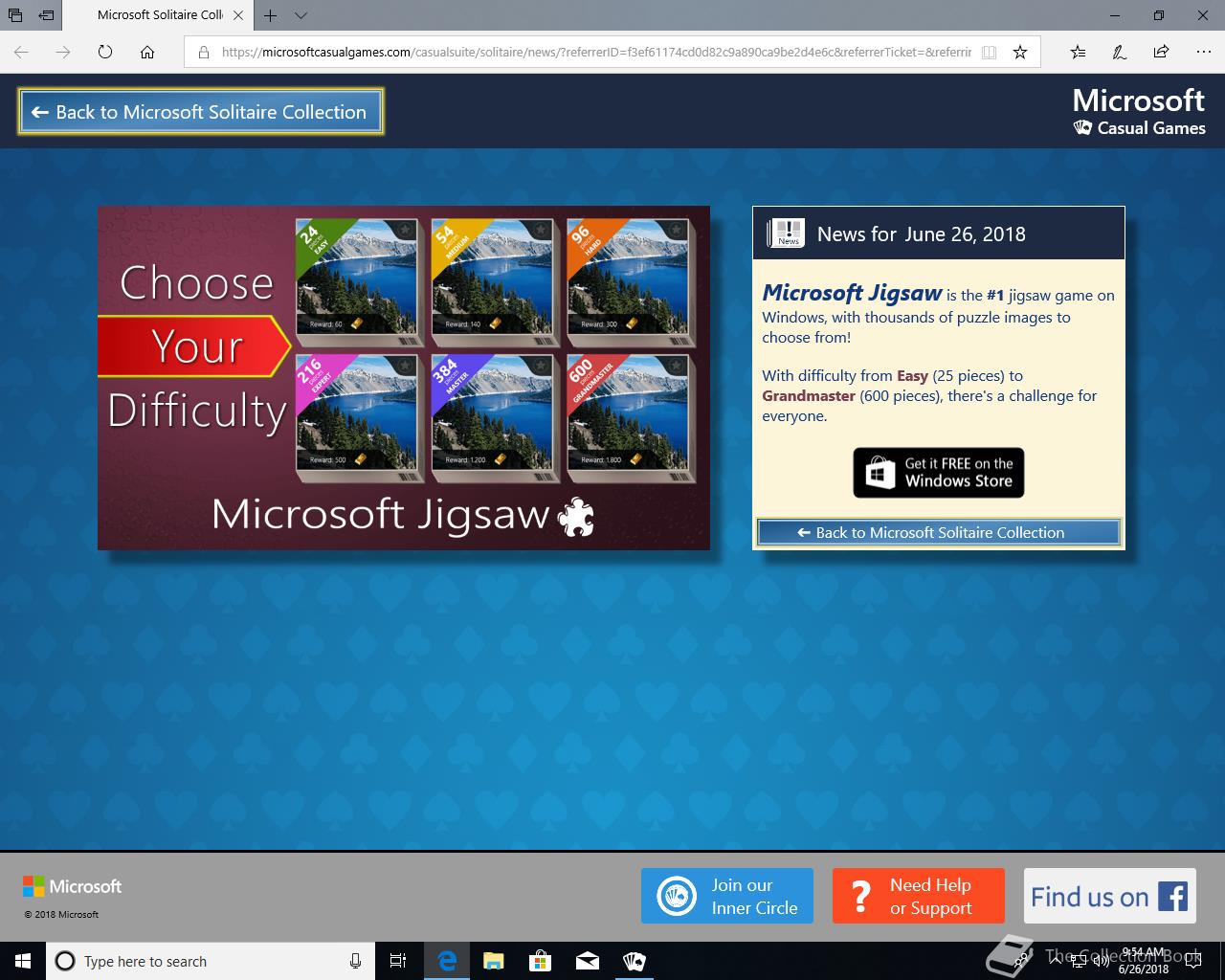This screenshot has width=1225, height=980.
Task: Open Task View on the taskbar
Action: [398, 961]
